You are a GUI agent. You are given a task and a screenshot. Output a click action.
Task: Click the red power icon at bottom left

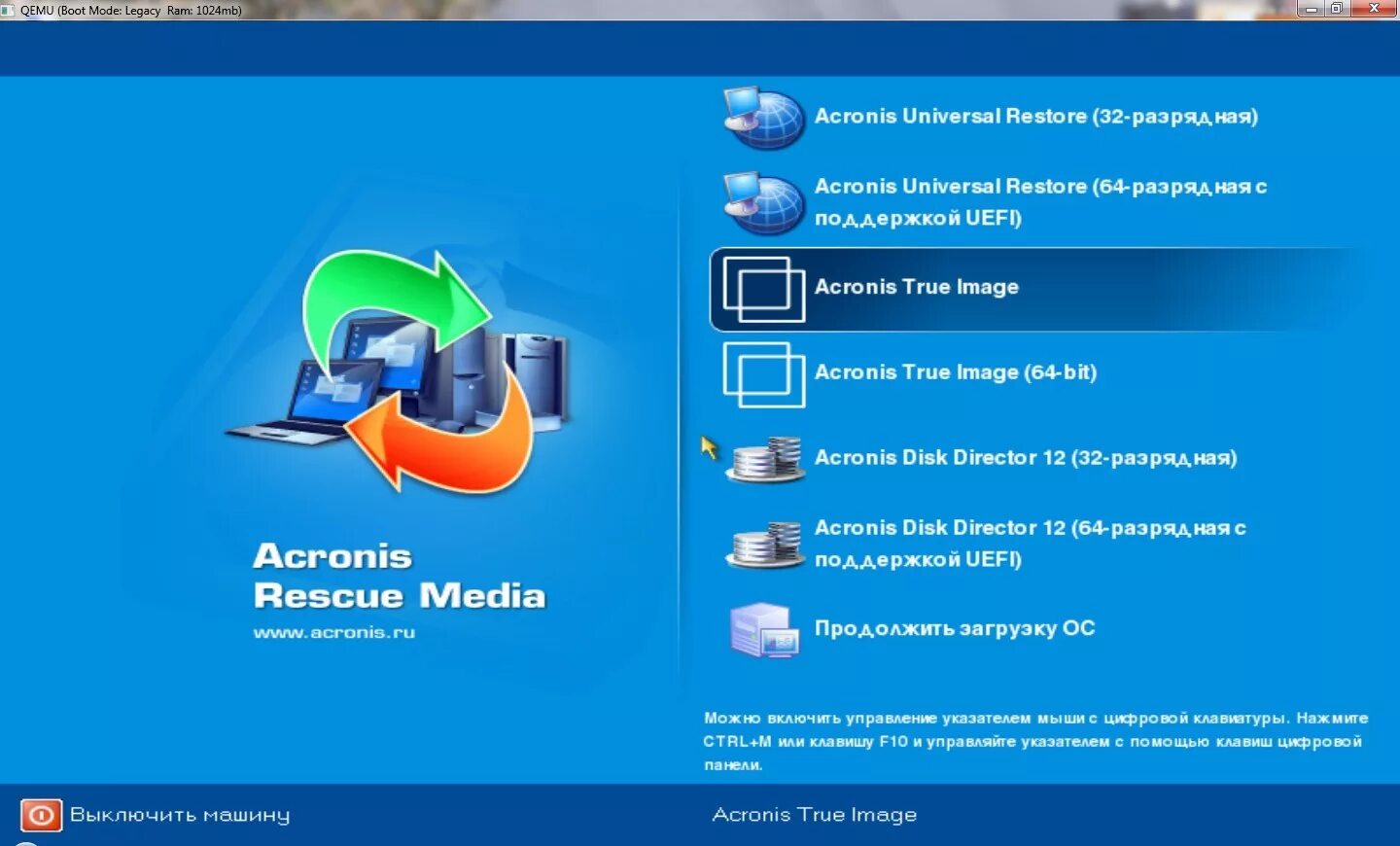41,815
